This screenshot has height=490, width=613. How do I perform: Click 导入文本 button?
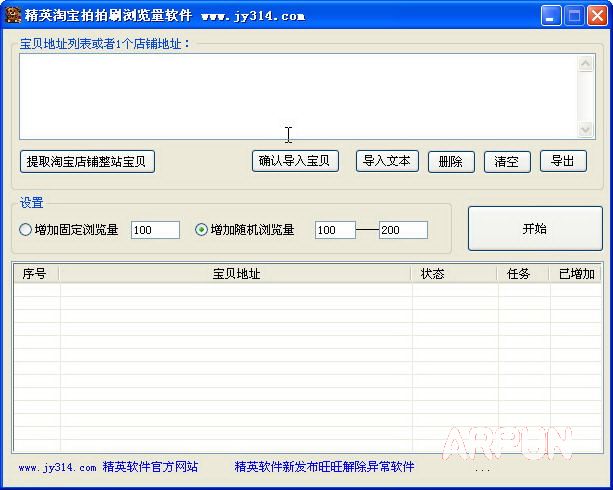point(387,161)
